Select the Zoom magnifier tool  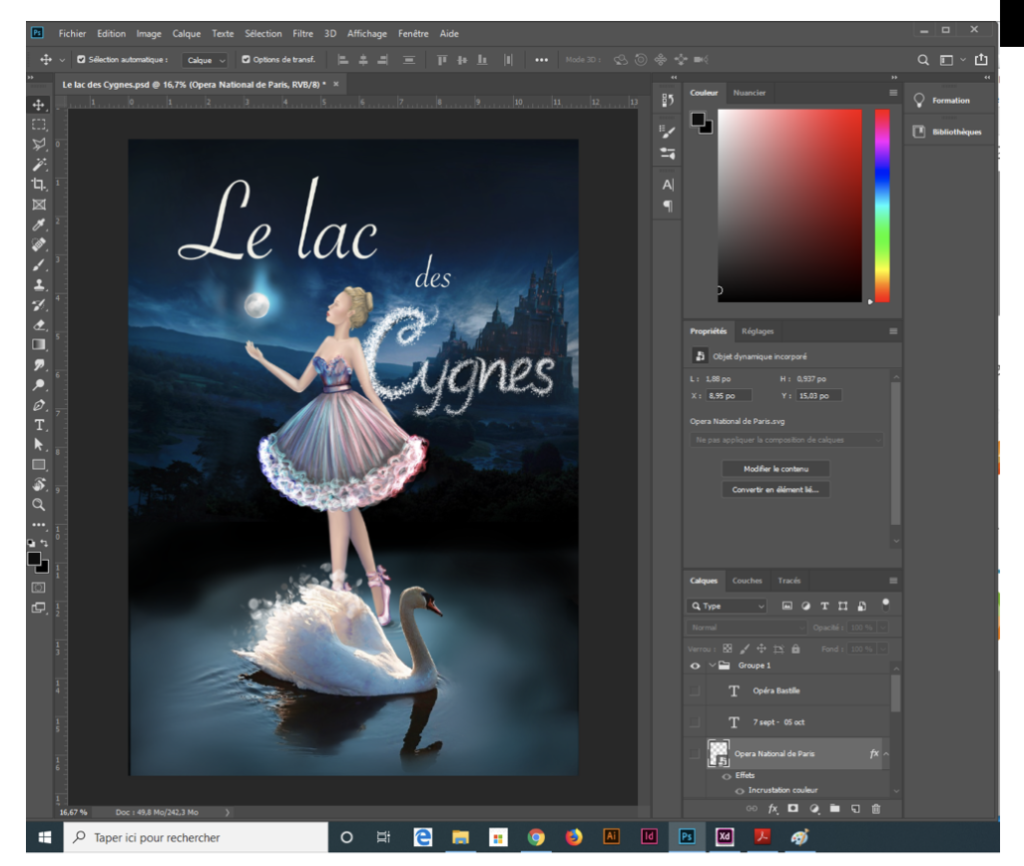(x=39, y=505)
